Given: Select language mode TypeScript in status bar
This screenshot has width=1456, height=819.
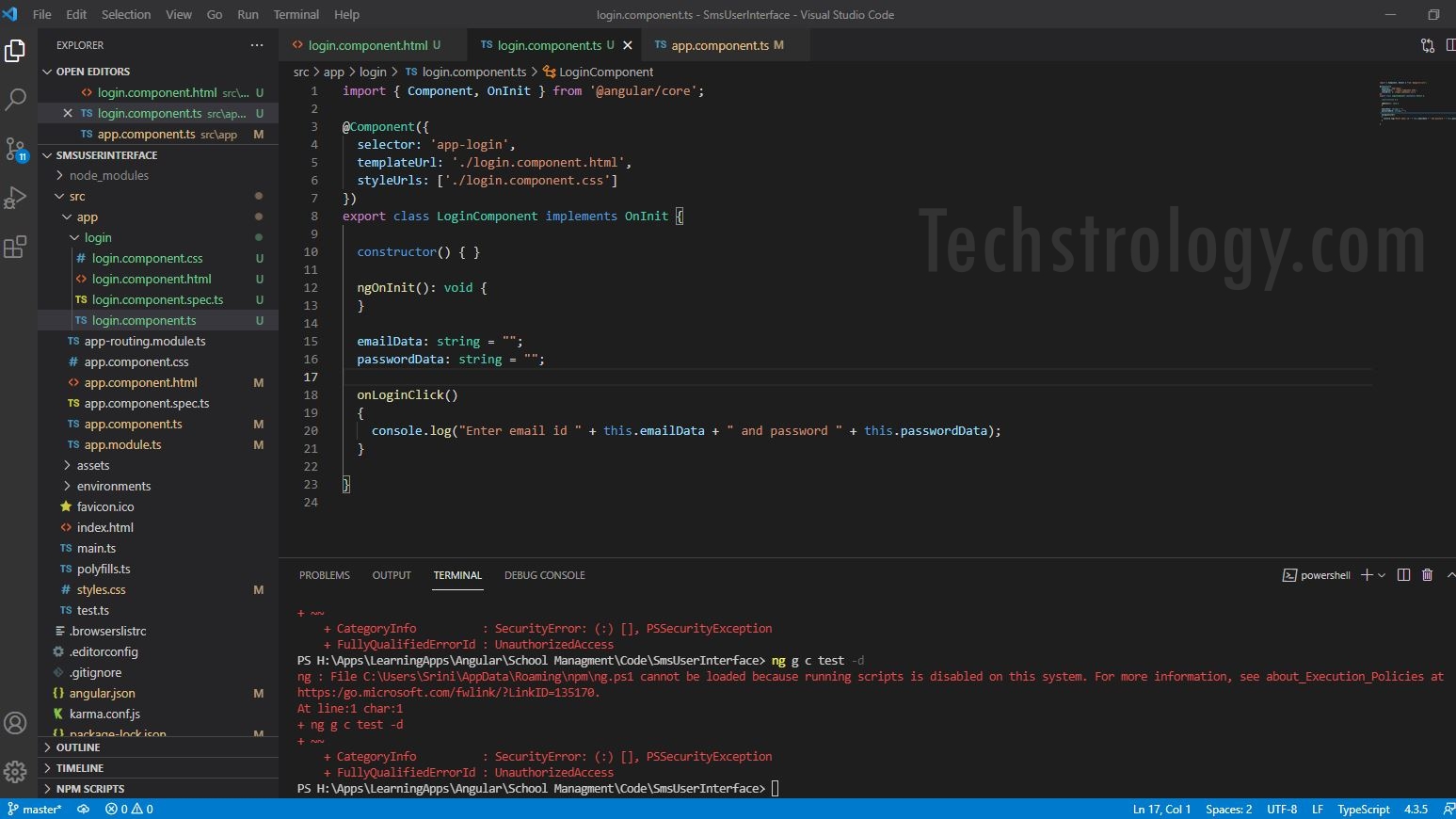Looking at the screenshot, I should coord(1364,809).
